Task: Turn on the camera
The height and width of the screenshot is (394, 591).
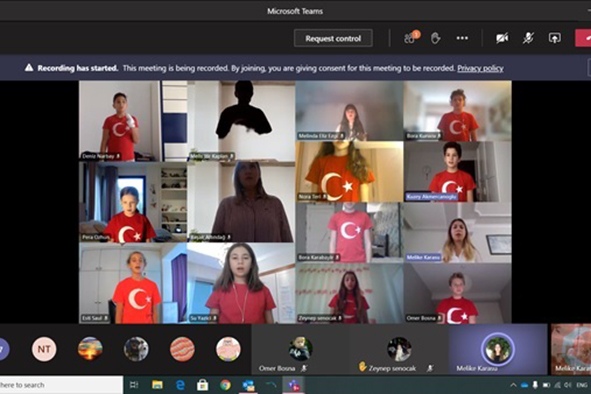Action: (502, 38)
